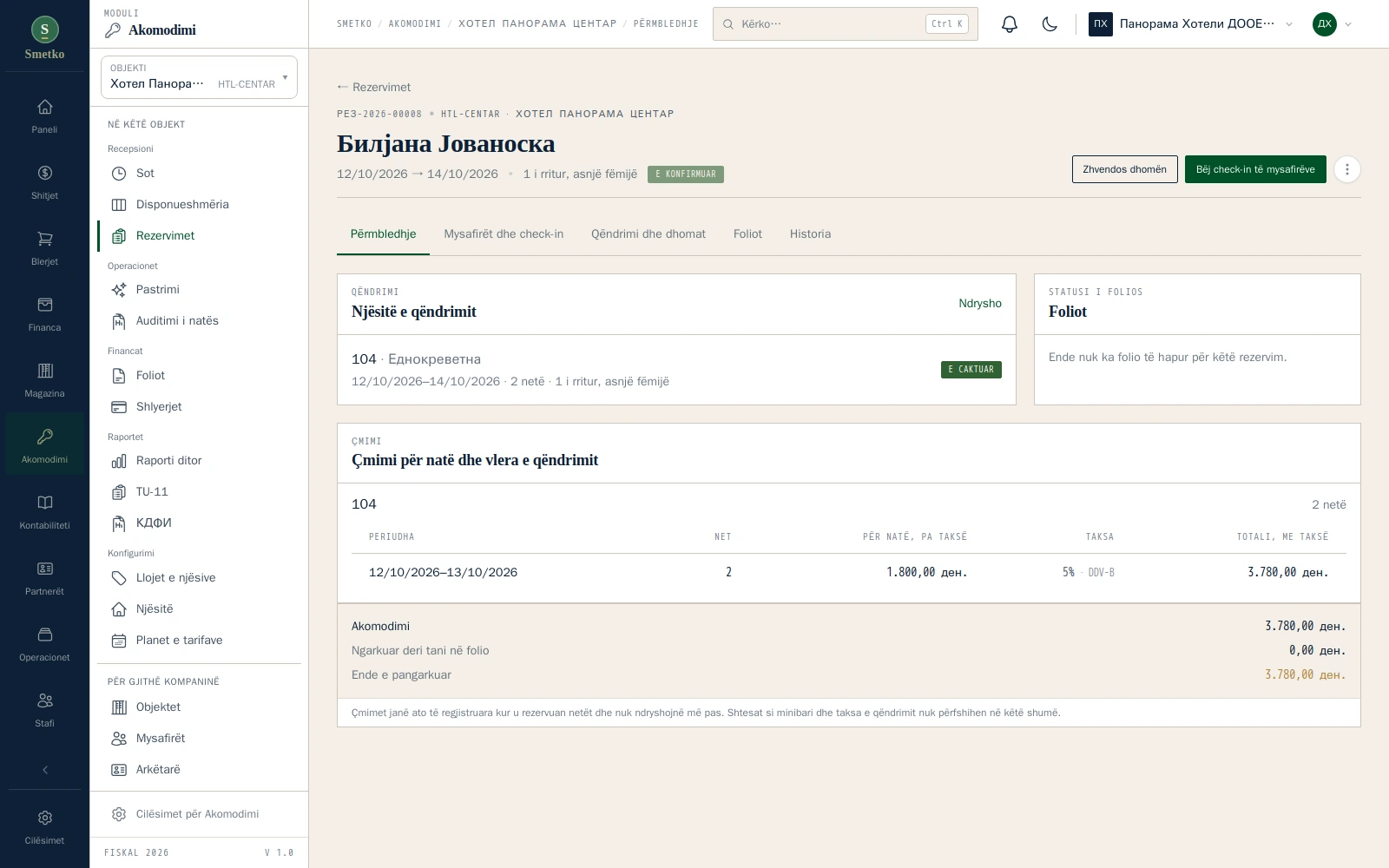Open the ДХ user avatar menu
The width and height of the screenshot is (1389, 868).
click(1333, 24)
